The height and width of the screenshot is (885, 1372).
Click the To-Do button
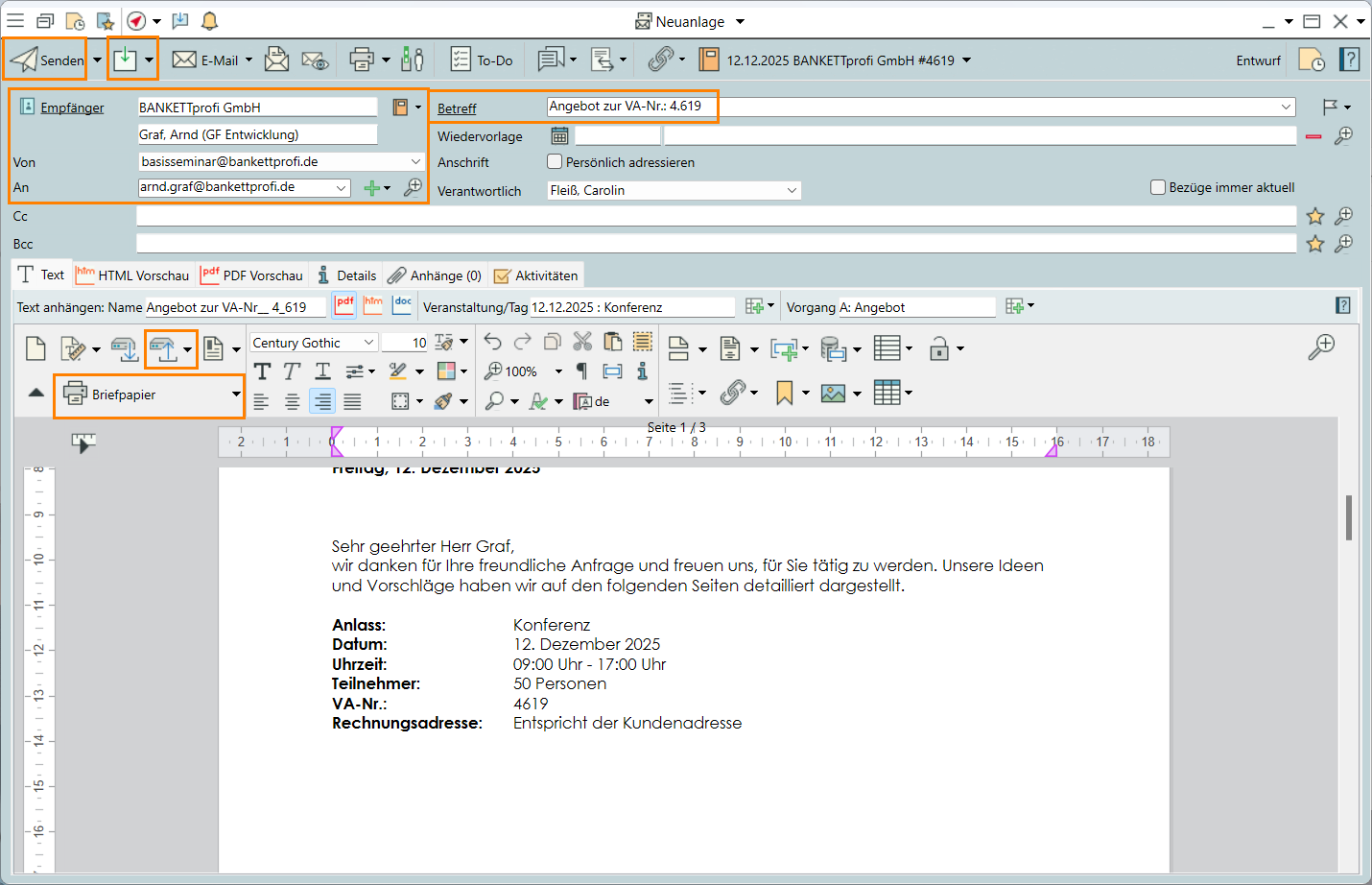482,60
